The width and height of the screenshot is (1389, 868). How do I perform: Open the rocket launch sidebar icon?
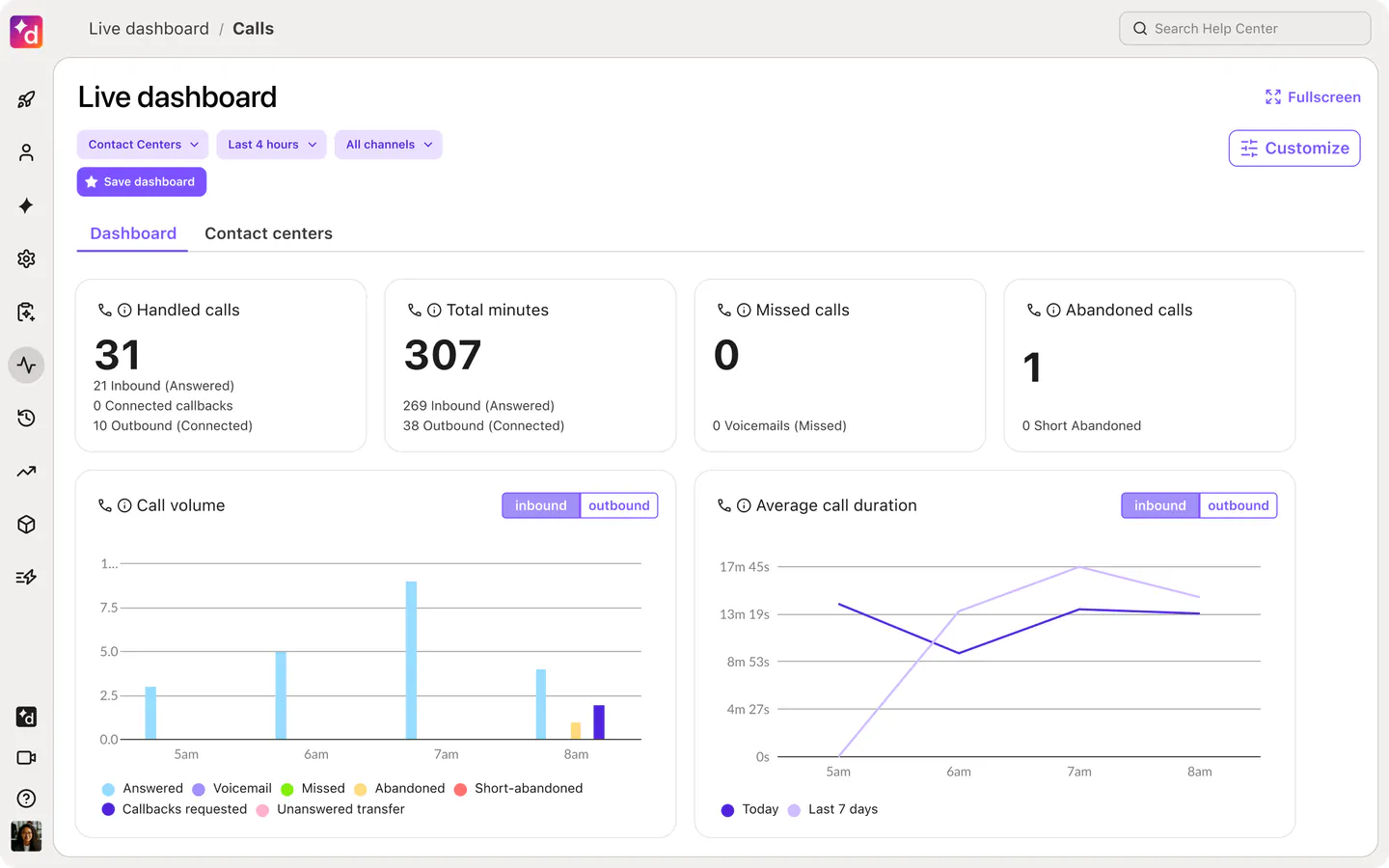(x=26, y=99)
